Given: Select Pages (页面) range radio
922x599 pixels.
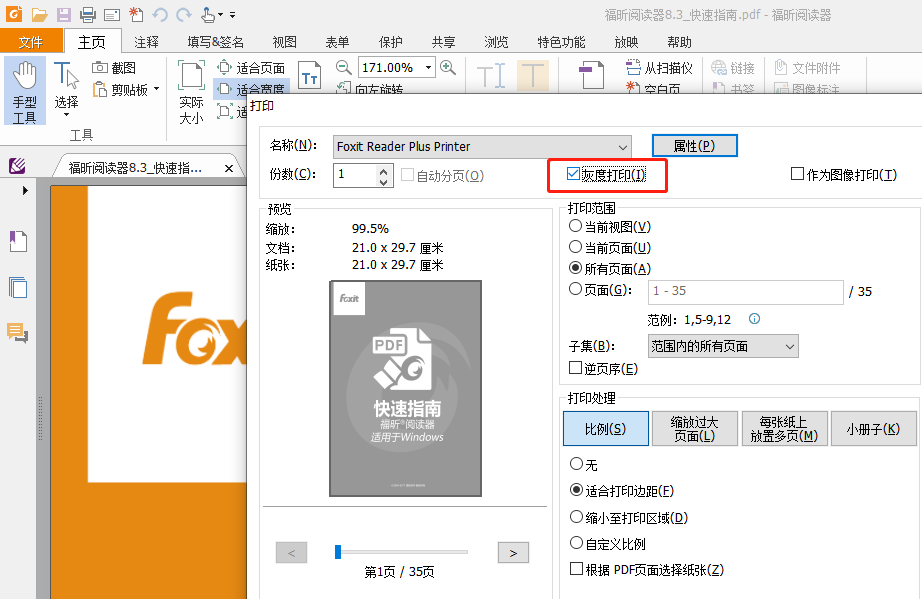Looking at the screenshot, I should tap(576, 289).
